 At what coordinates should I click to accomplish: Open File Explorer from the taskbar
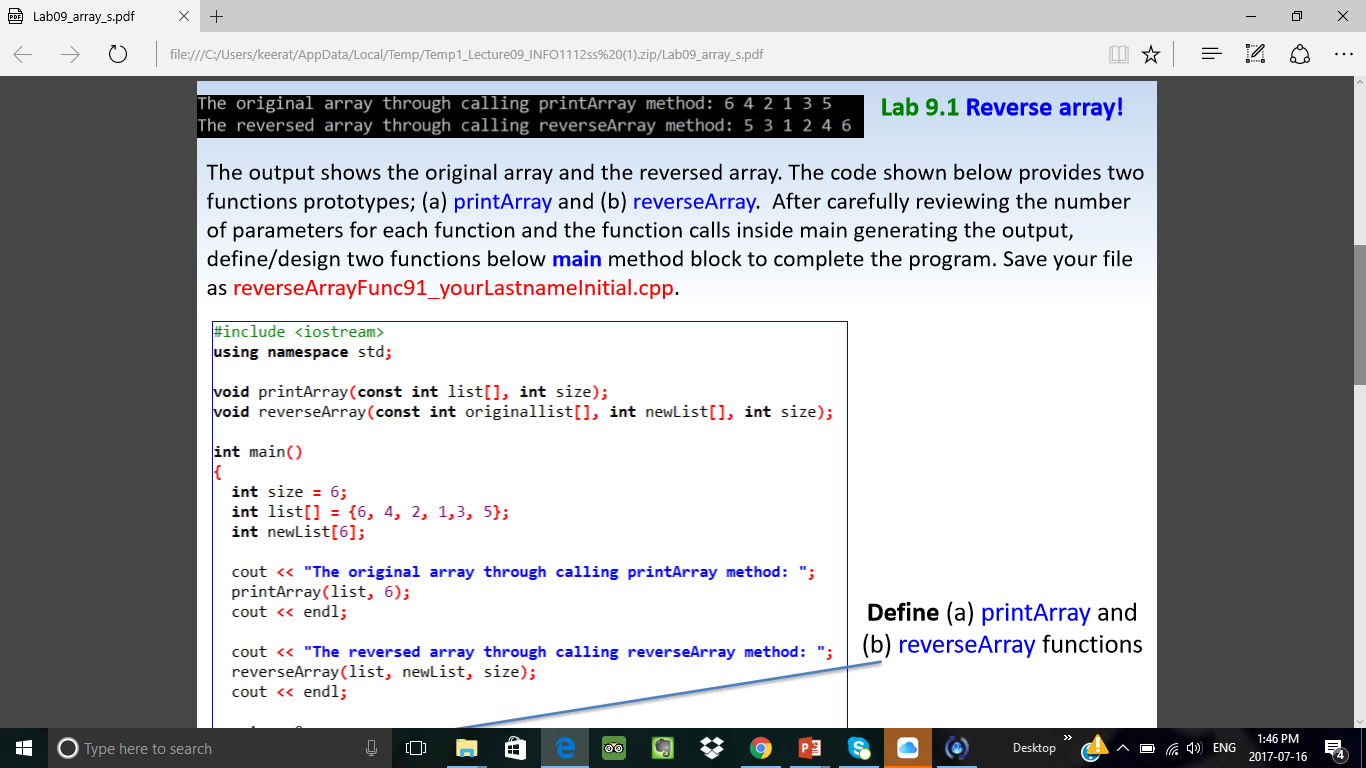[x=467, y=748]
